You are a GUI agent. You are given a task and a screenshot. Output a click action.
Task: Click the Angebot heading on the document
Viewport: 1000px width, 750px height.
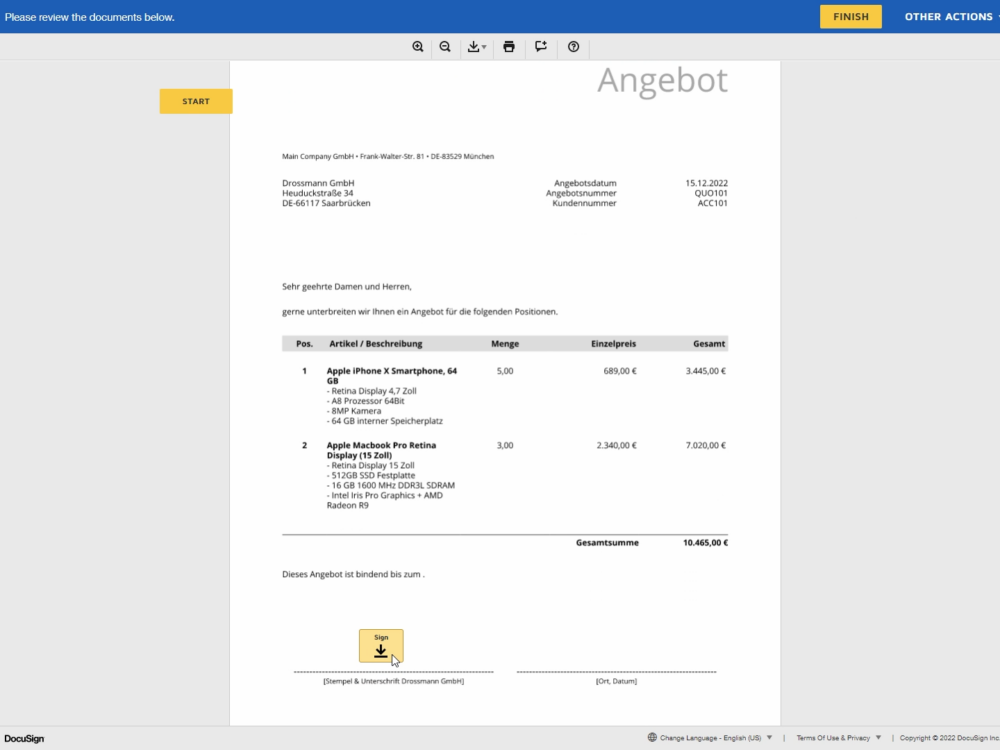pyautogui.click(x=662, y=81)
